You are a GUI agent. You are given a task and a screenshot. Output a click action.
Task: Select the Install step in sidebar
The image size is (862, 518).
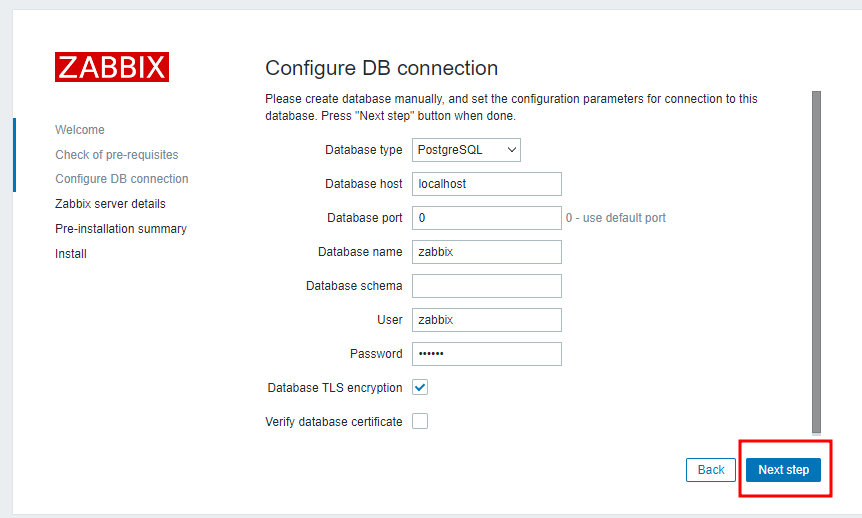coord(71,254)
